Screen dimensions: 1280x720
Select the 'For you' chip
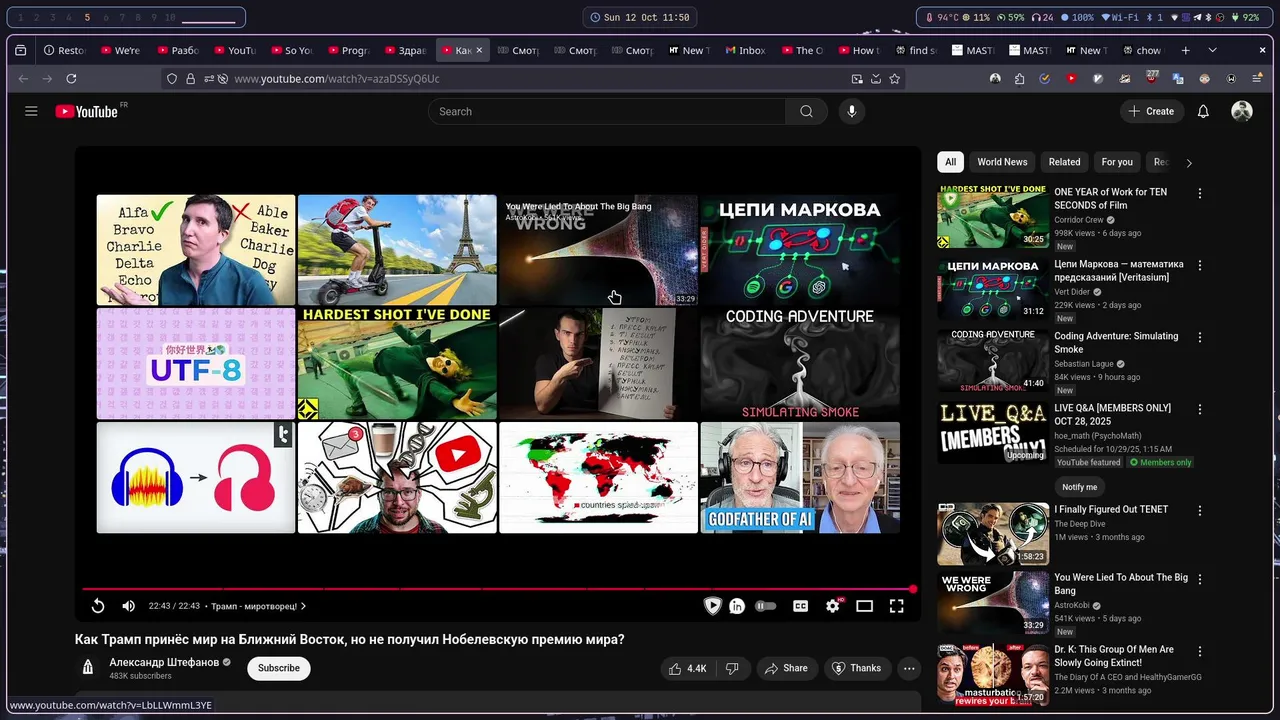pyautogui.click(x=1117, y=162)
